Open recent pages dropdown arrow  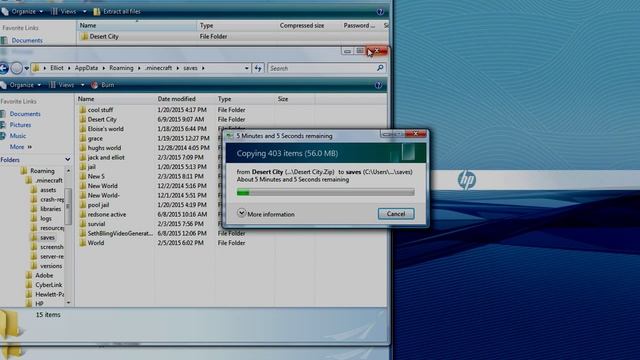tap(27, 68)
